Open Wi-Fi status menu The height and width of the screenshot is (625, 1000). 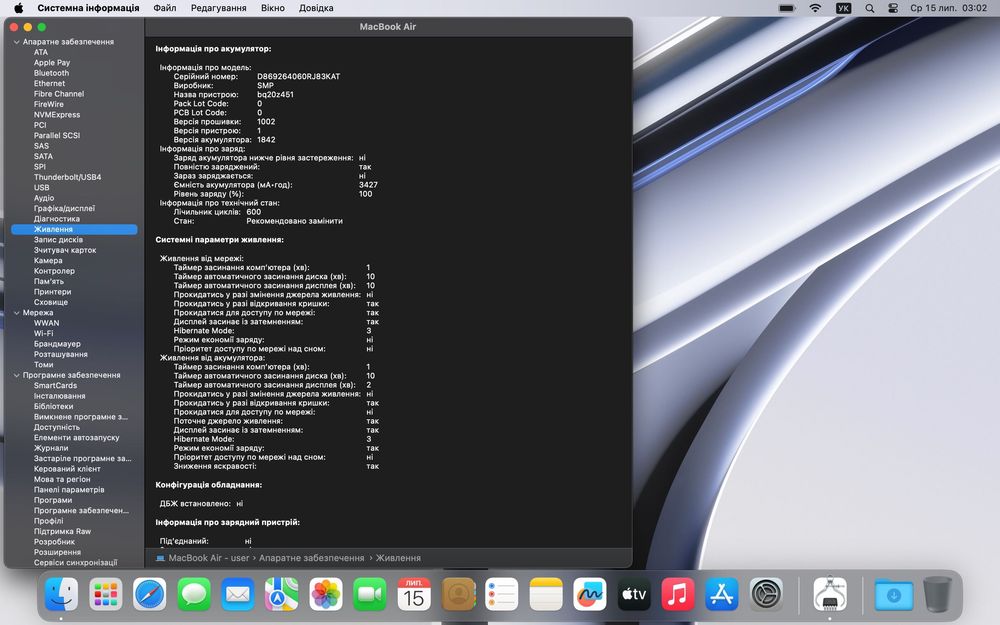click(815, 8)
